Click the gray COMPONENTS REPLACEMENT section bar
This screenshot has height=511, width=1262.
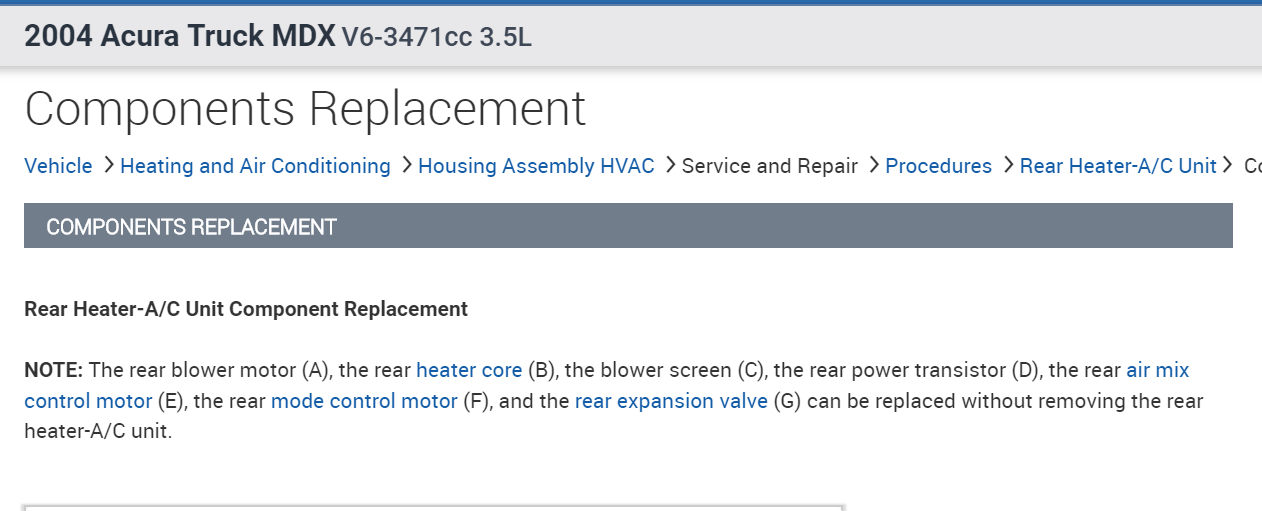tap(628, 226)
